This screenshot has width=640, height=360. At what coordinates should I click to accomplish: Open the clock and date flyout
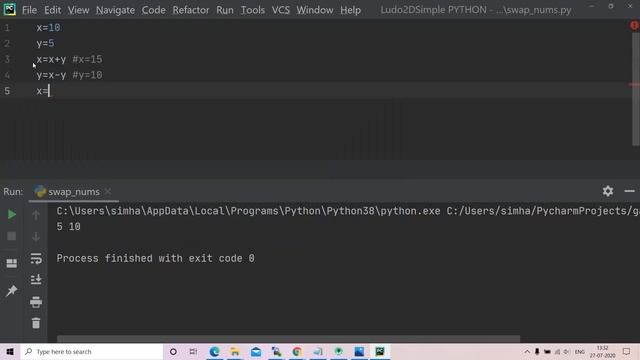(602, 351)
